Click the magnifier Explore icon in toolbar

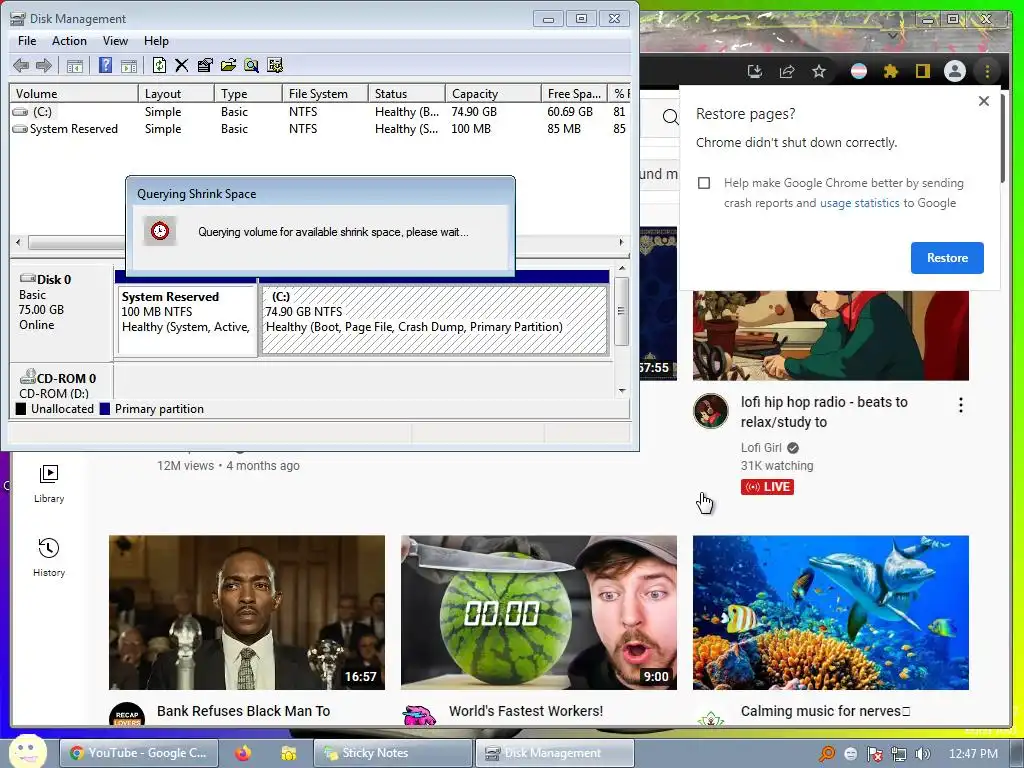point(251,65)
